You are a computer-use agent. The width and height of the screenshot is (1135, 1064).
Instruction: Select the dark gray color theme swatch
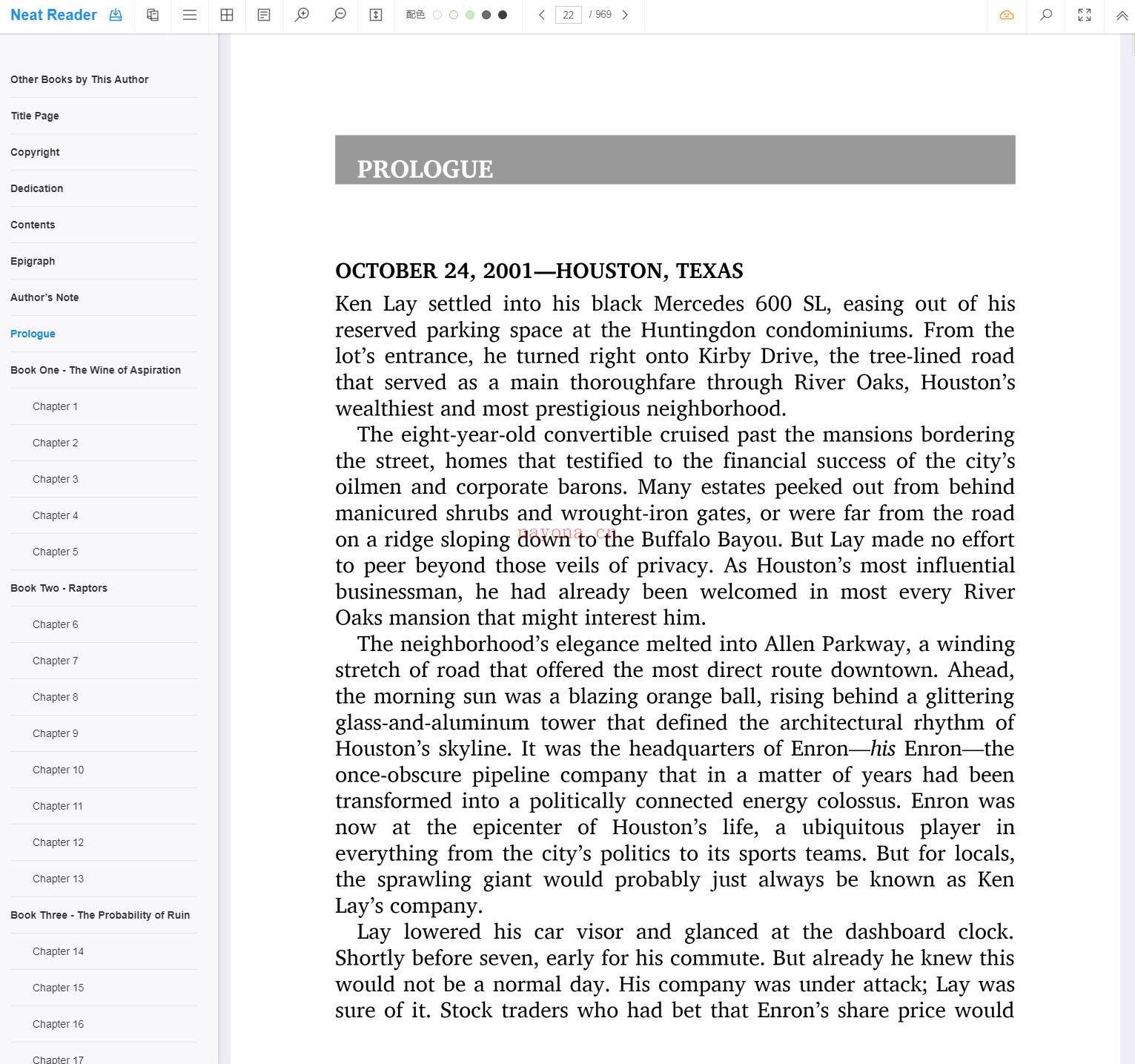[486, 15]
